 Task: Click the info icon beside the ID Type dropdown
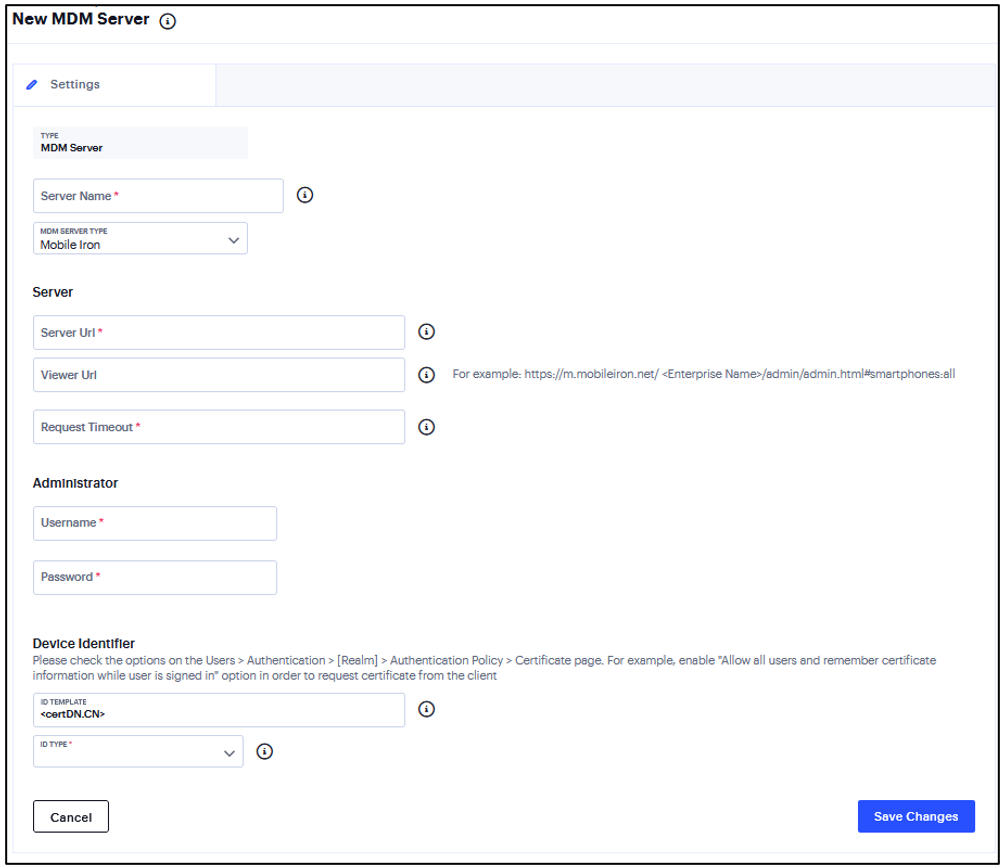pos(265,751)
